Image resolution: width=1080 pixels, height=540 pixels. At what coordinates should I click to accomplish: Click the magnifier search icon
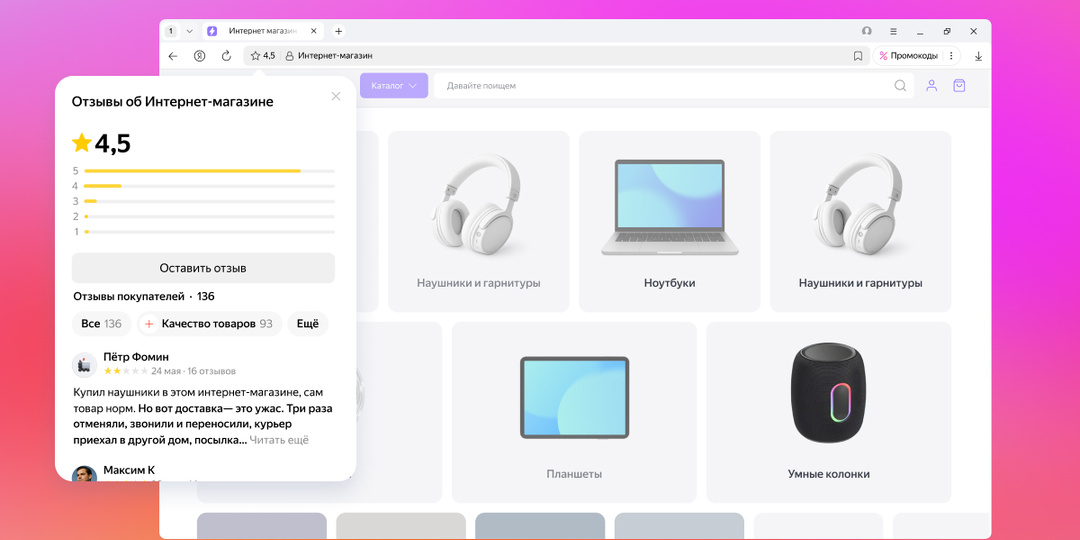[x=900, y=85]
